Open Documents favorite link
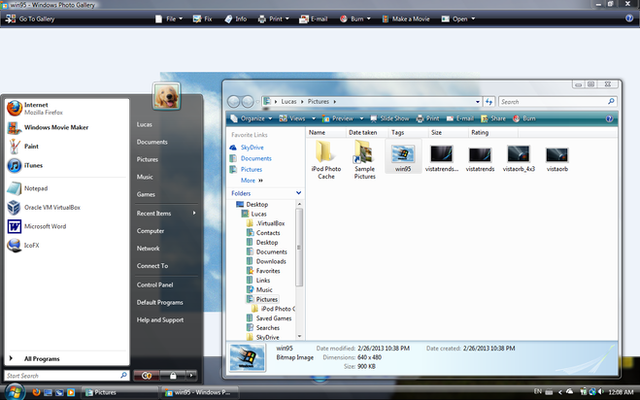 [x=256, y=158]
